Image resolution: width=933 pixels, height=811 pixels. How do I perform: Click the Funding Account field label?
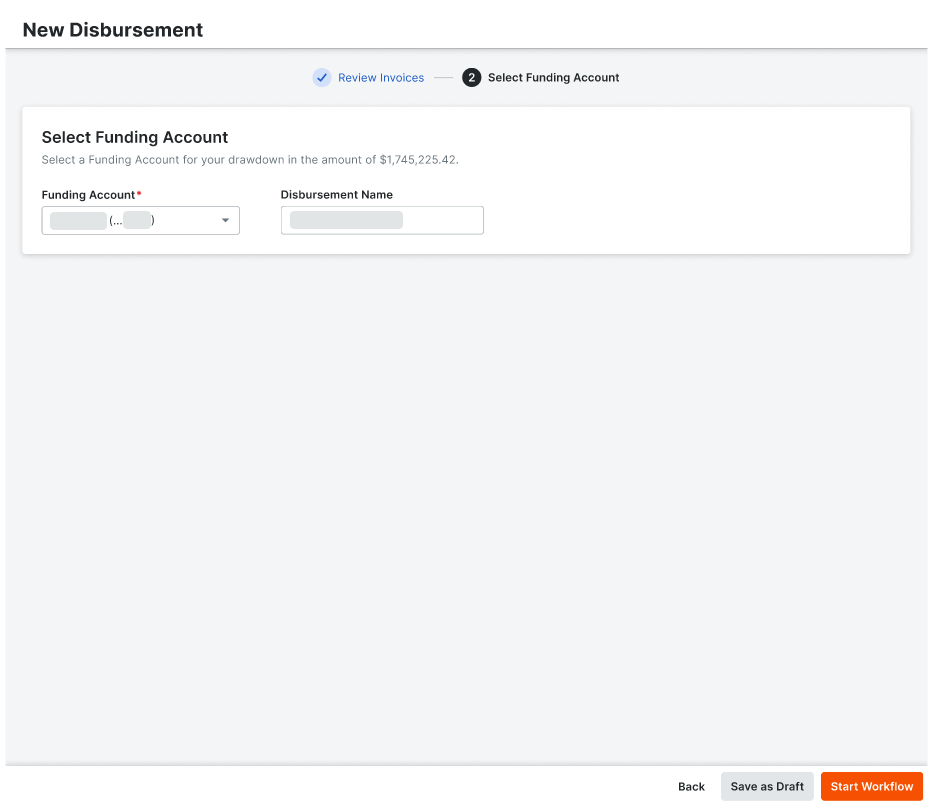pos(88,195)
